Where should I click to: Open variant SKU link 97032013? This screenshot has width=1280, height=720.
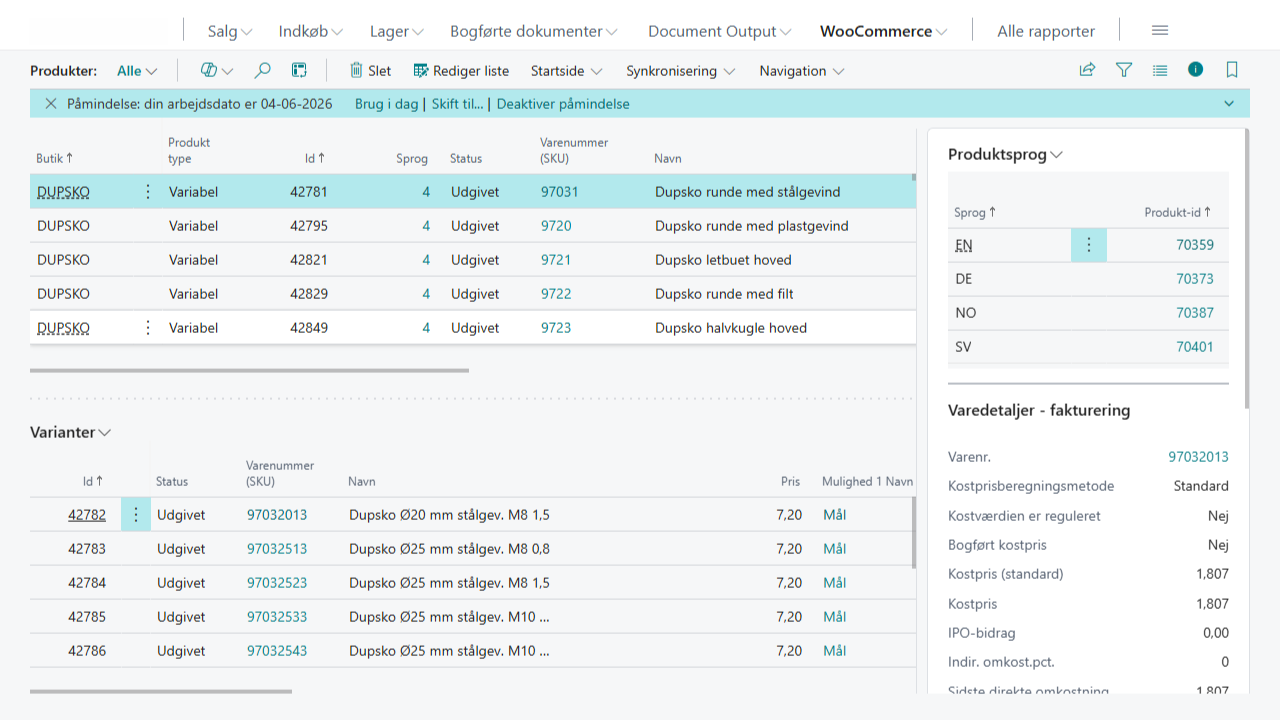point(277,515)
